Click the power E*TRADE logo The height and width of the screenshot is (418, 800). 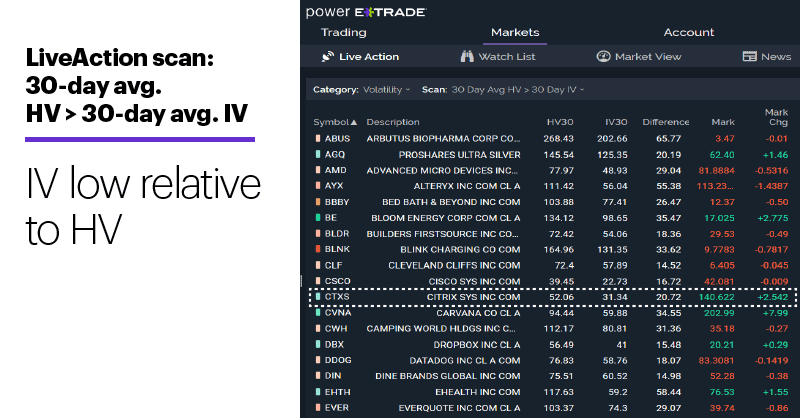tap(366, 12)
